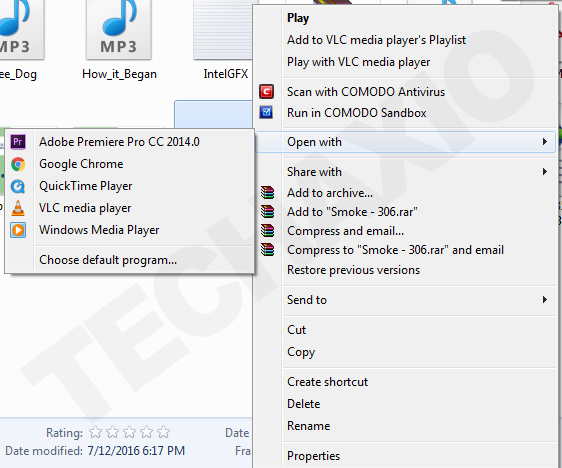Open with Windows Media Player
Viewport: 562px width, 468px height.
(130, 230)
